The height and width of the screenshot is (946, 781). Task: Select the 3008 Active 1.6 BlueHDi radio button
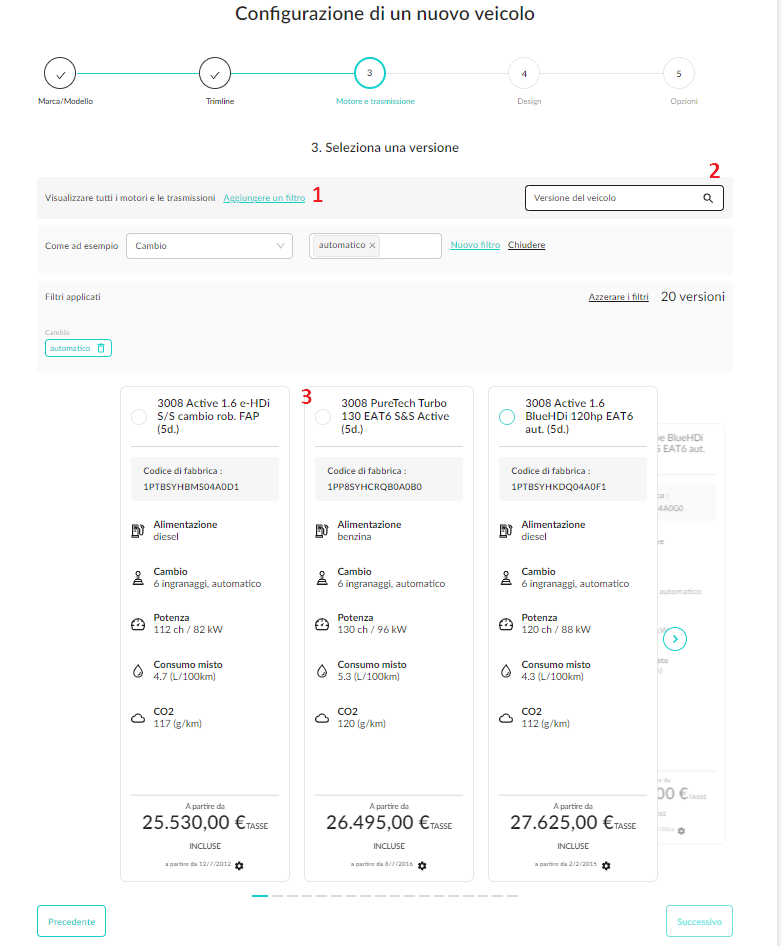click(x=507, y=417)
